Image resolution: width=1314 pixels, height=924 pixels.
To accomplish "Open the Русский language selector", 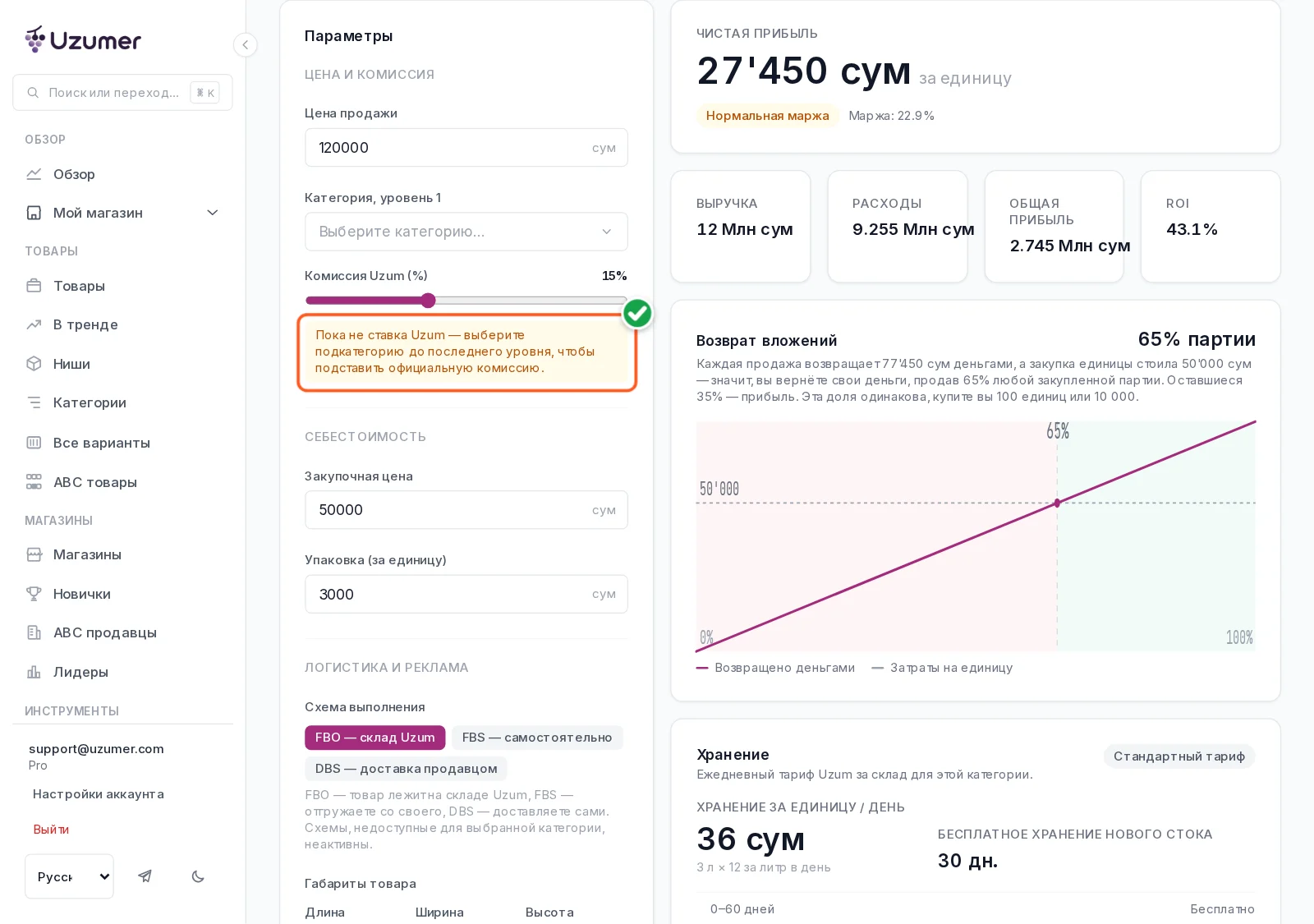I will point(69,876).
